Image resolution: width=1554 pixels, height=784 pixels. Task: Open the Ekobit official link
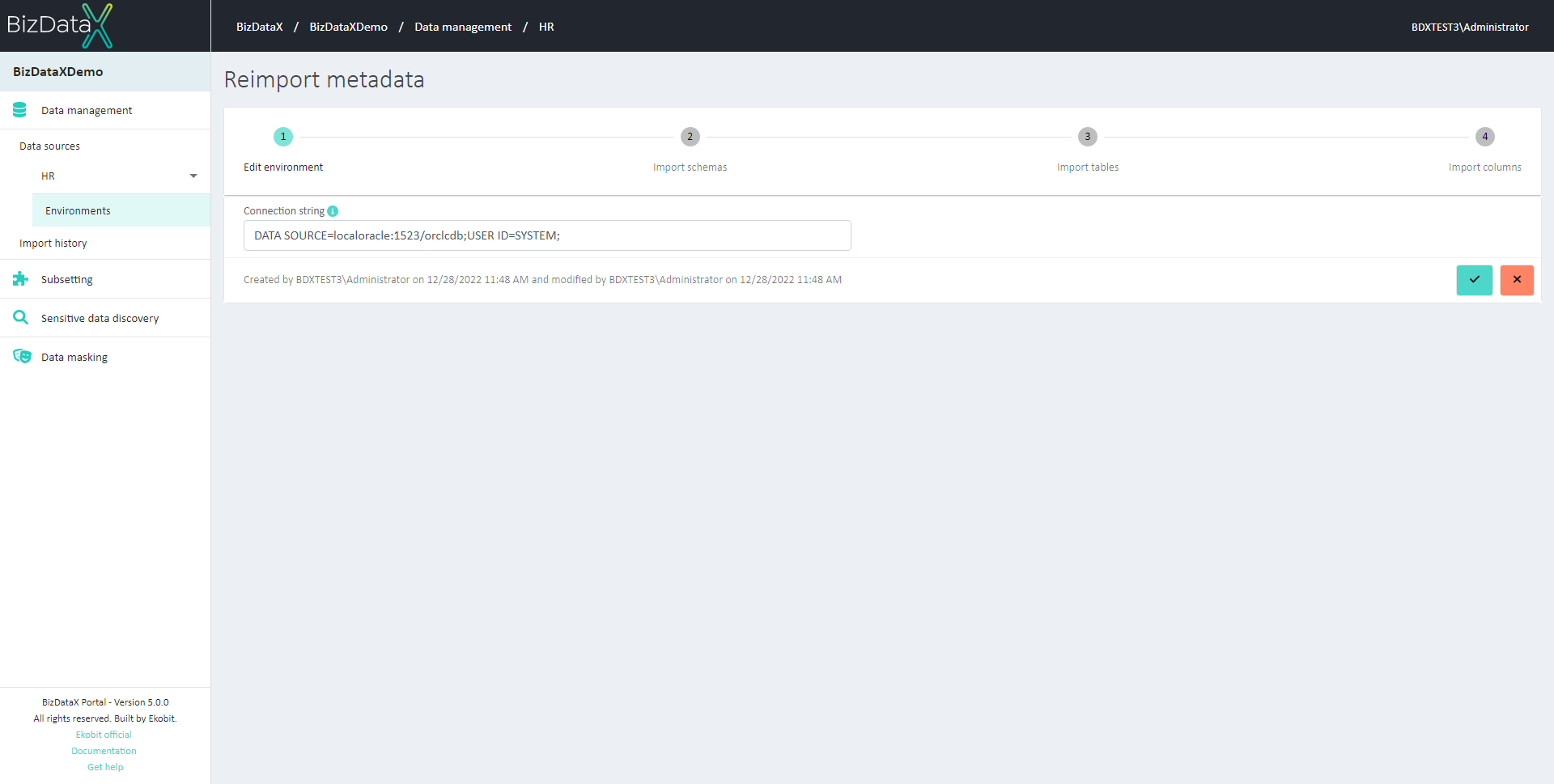(x=104, y=735)
